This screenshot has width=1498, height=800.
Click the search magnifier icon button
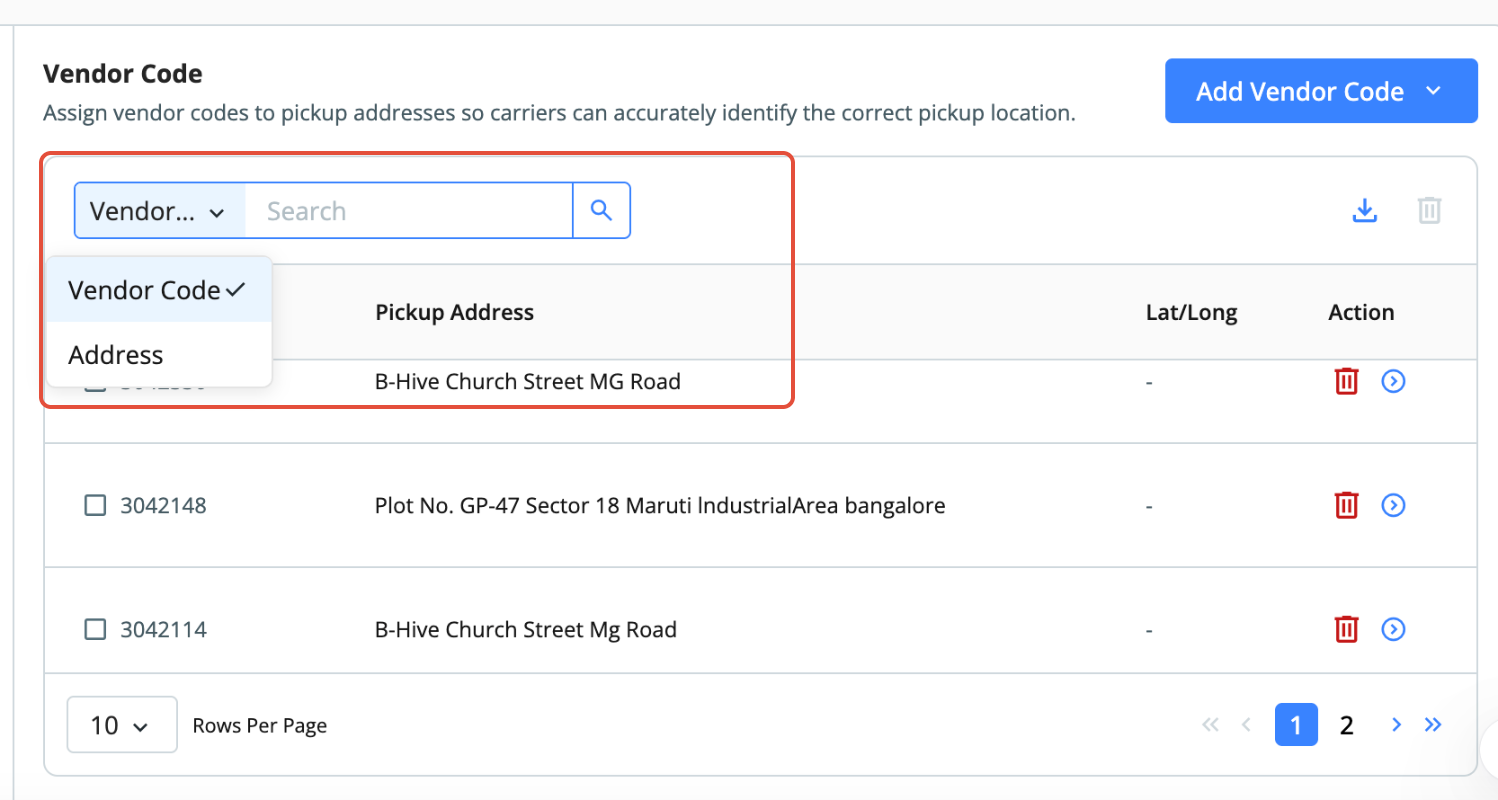tap(601, 210)
